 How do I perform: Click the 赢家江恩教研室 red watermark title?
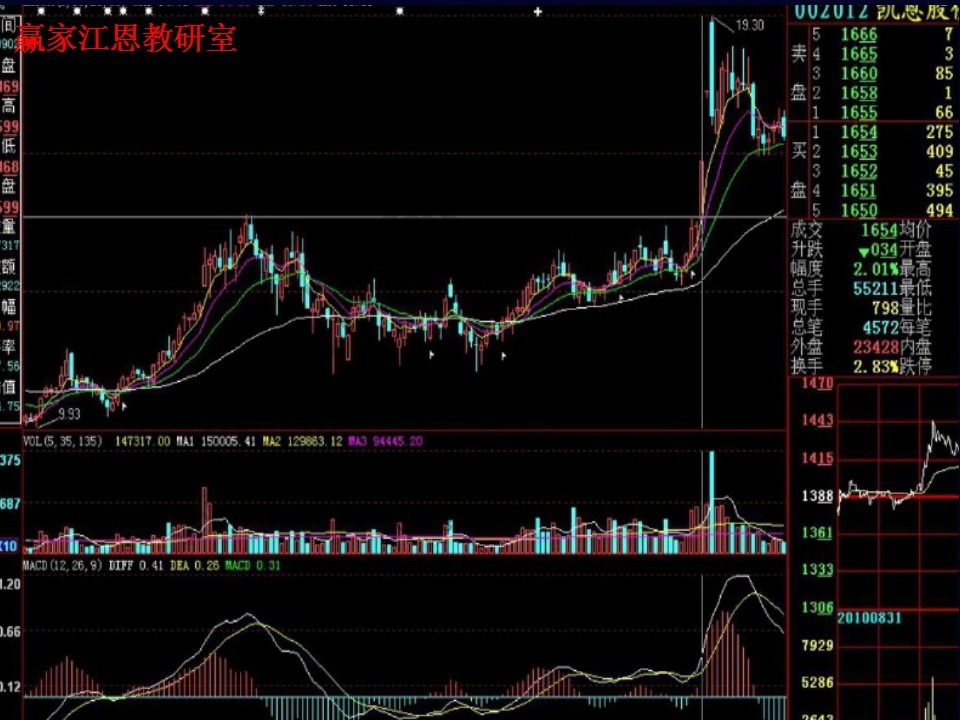(x=127, y=39)
